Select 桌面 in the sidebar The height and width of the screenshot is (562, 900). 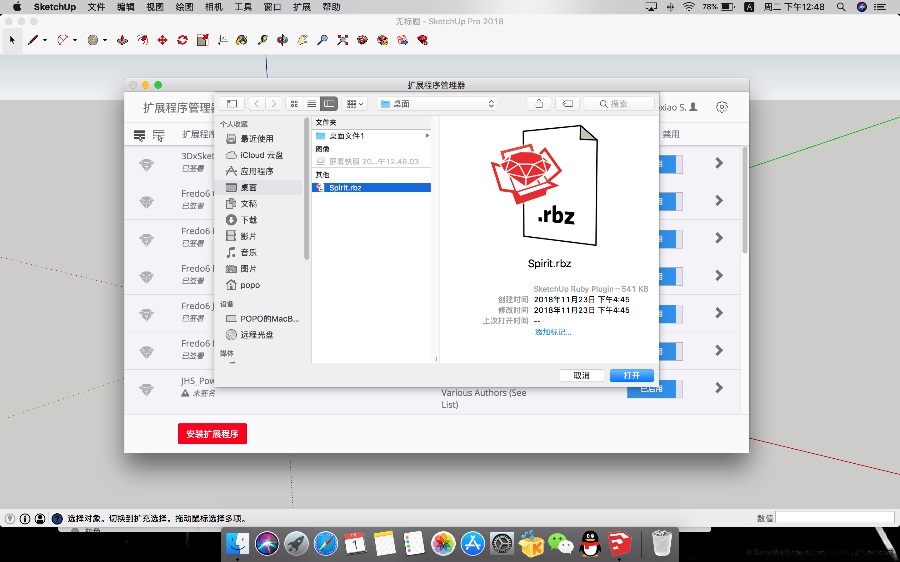click(x=257, y=187)
